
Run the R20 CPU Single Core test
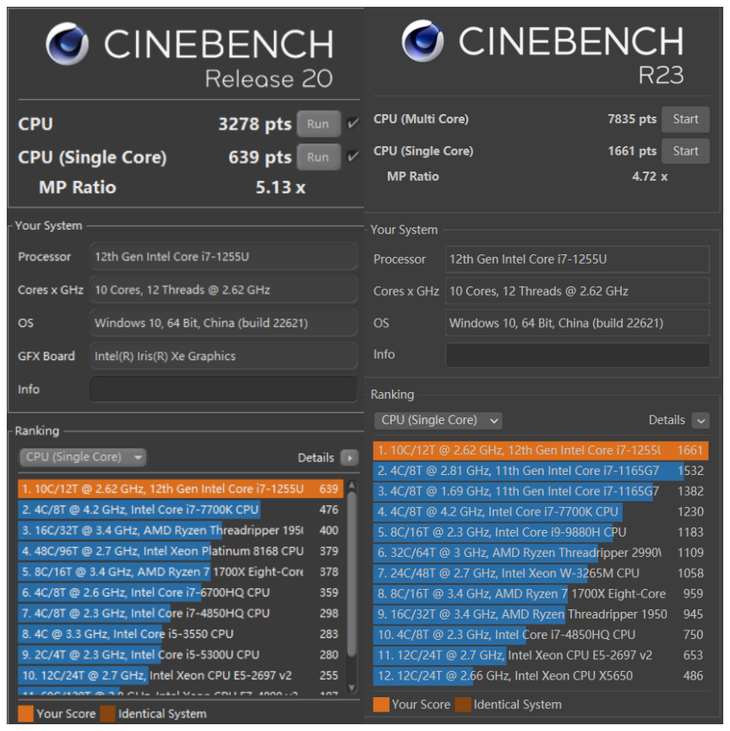[x=318, y=157]
